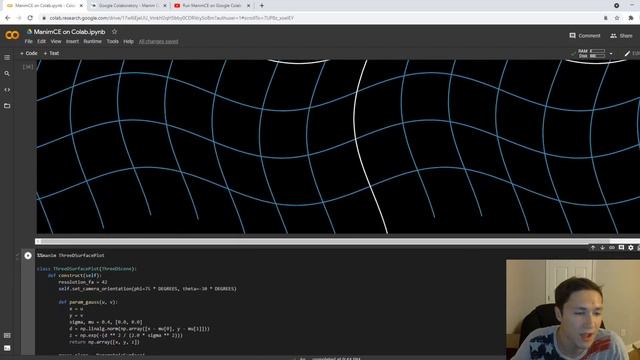
Task: Open the File menu
Action: pos(29,41)
